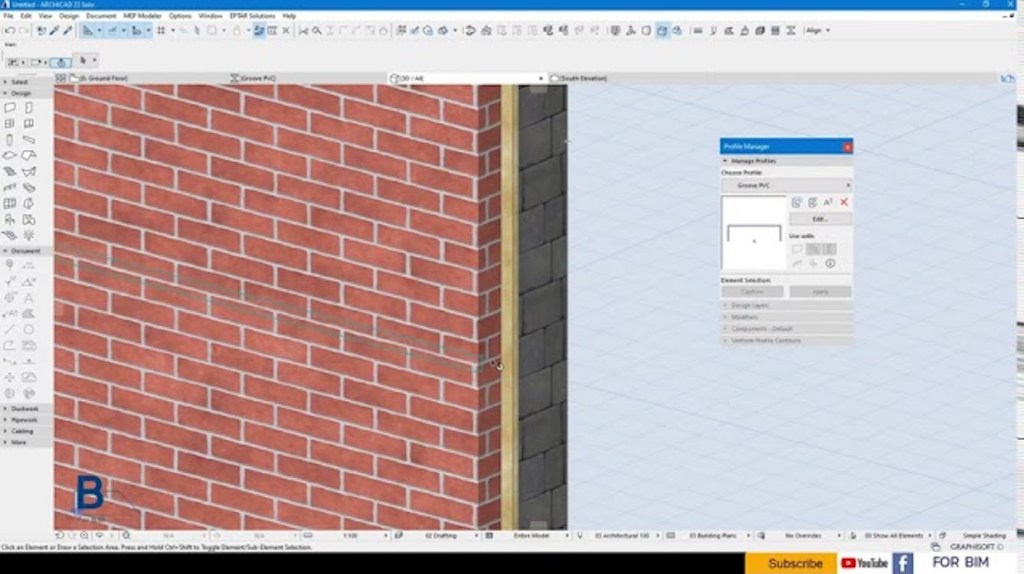Open the Options menu
The width and height of the screenshot is (1024, 574).
point(180,16)
